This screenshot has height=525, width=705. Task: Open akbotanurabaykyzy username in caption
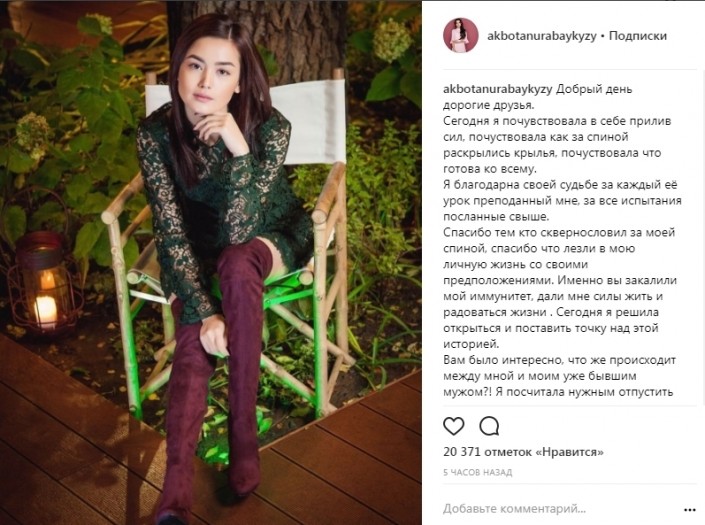point(497,89)
